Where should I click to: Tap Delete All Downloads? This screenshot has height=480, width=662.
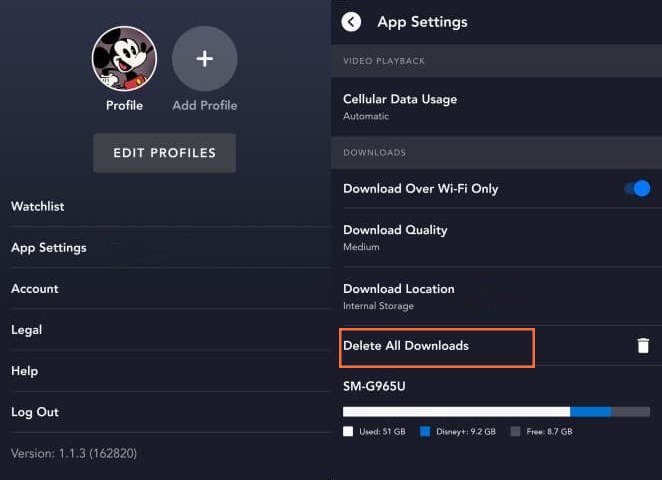point(406,346)
